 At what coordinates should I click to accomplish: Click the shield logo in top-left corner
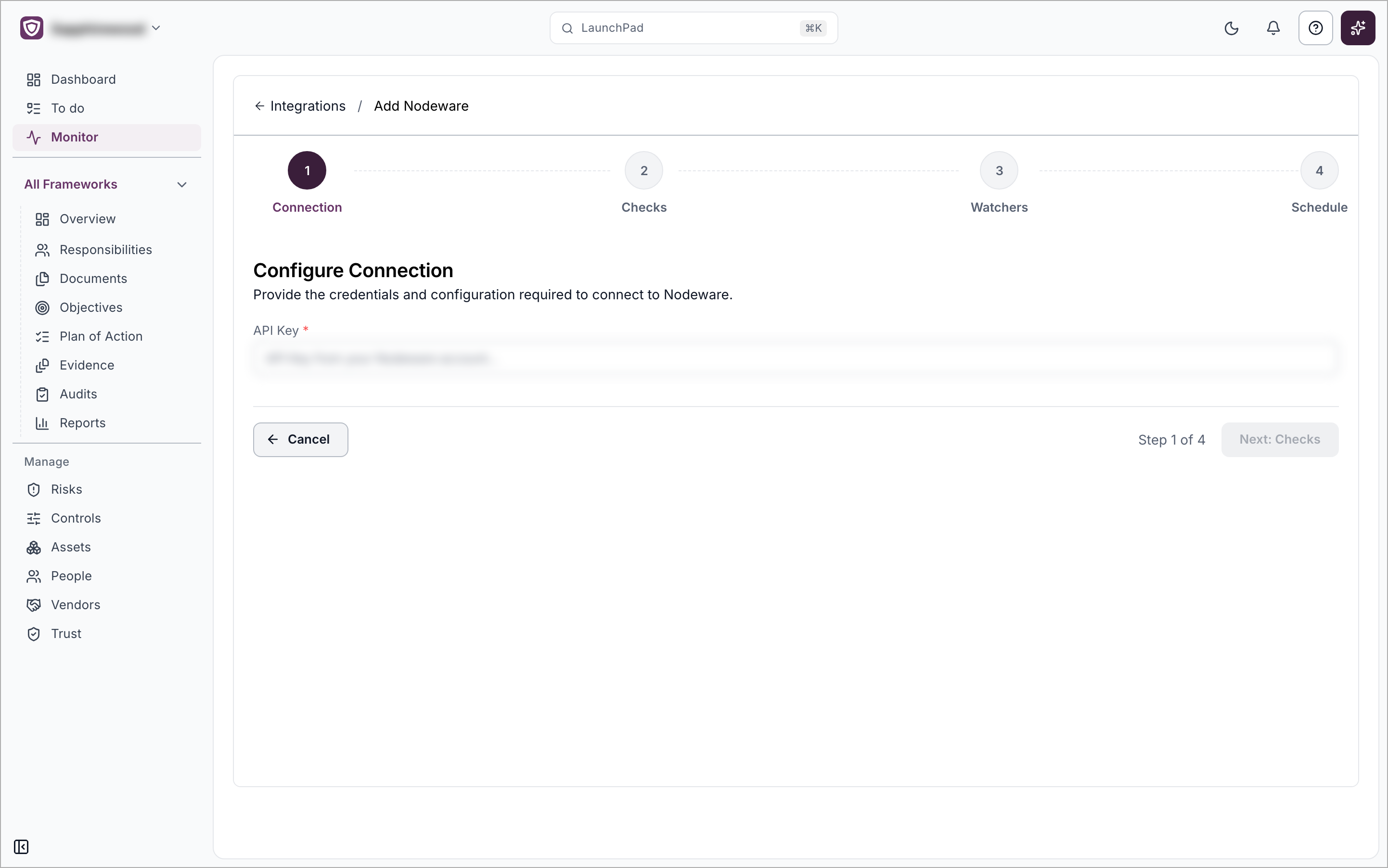[x=32, y=27]
